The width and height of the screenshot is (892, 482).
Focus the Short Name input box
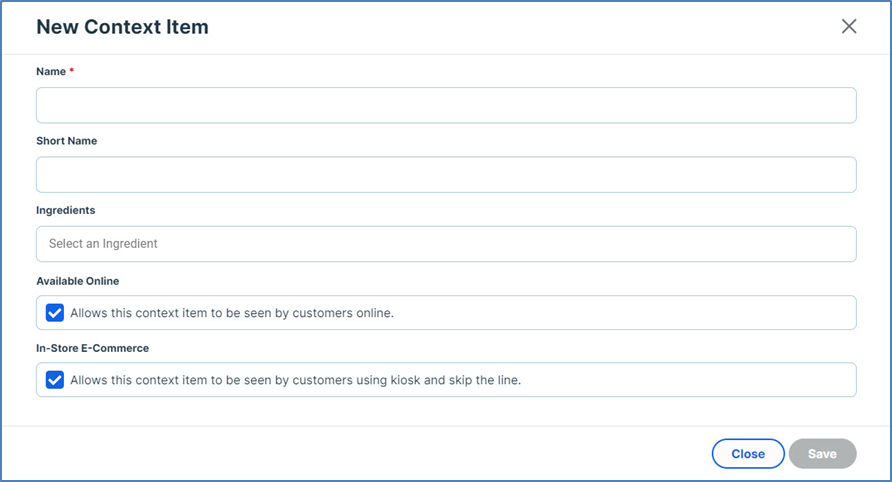pos(446,174)
